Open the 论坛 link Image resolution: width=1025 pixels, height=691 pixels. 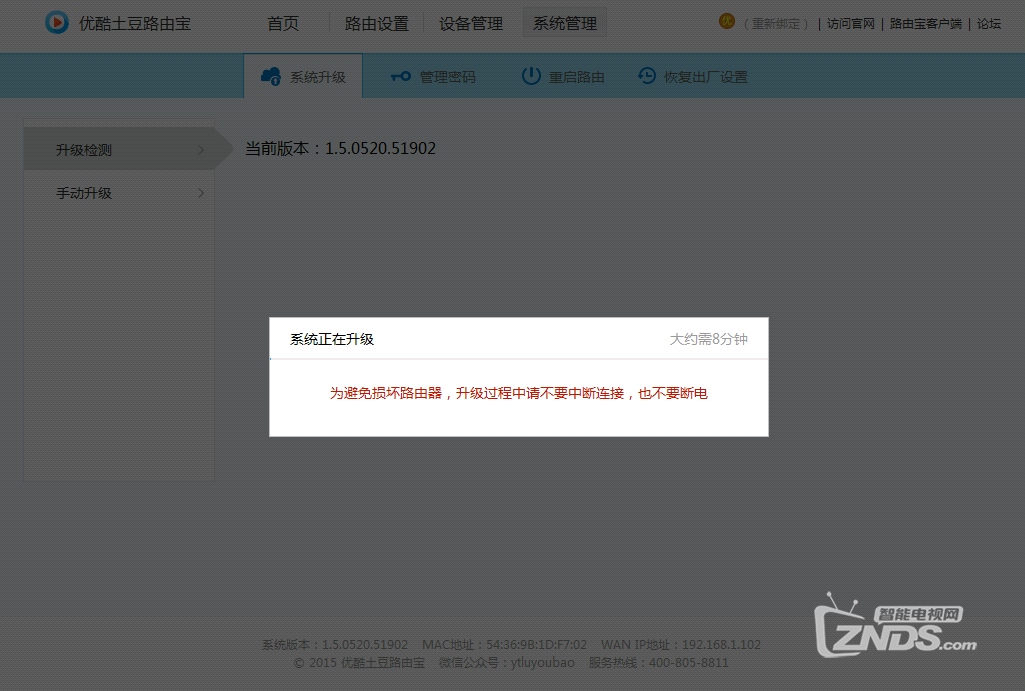[988, 24]
